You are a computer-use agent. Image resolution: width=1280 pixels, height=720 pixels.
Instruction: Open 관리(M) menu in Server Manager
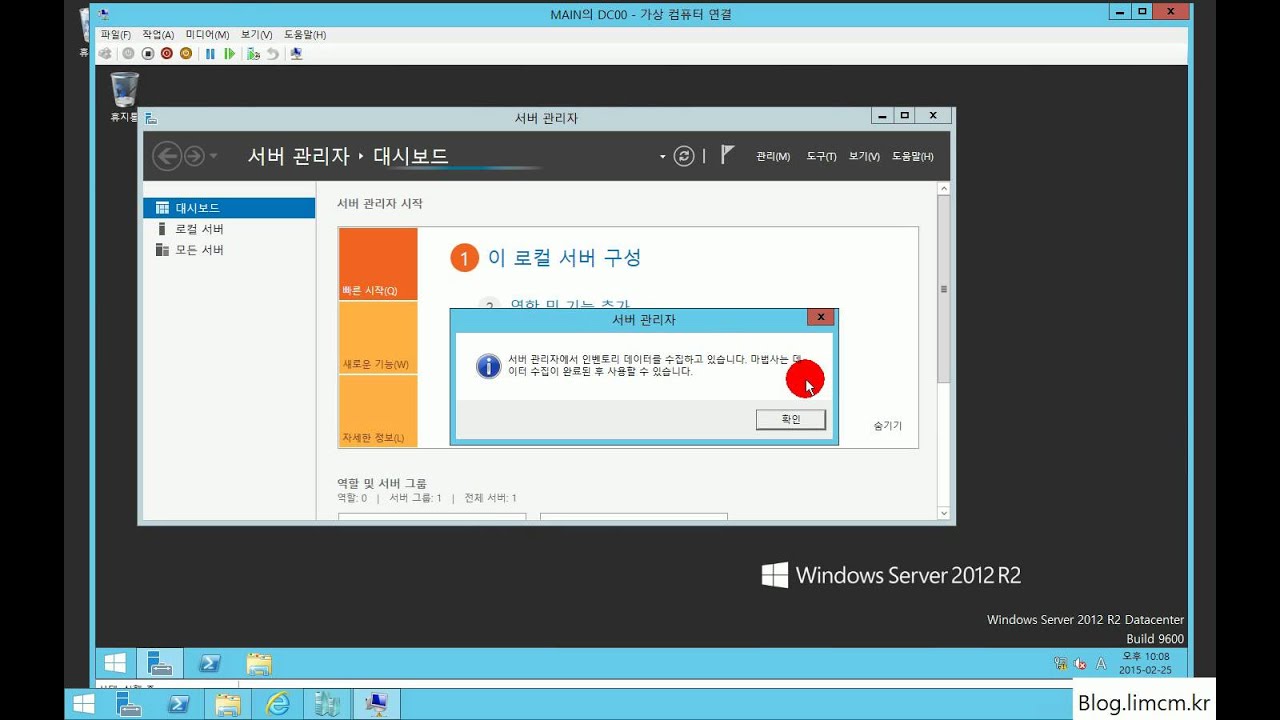pos(773,156)
